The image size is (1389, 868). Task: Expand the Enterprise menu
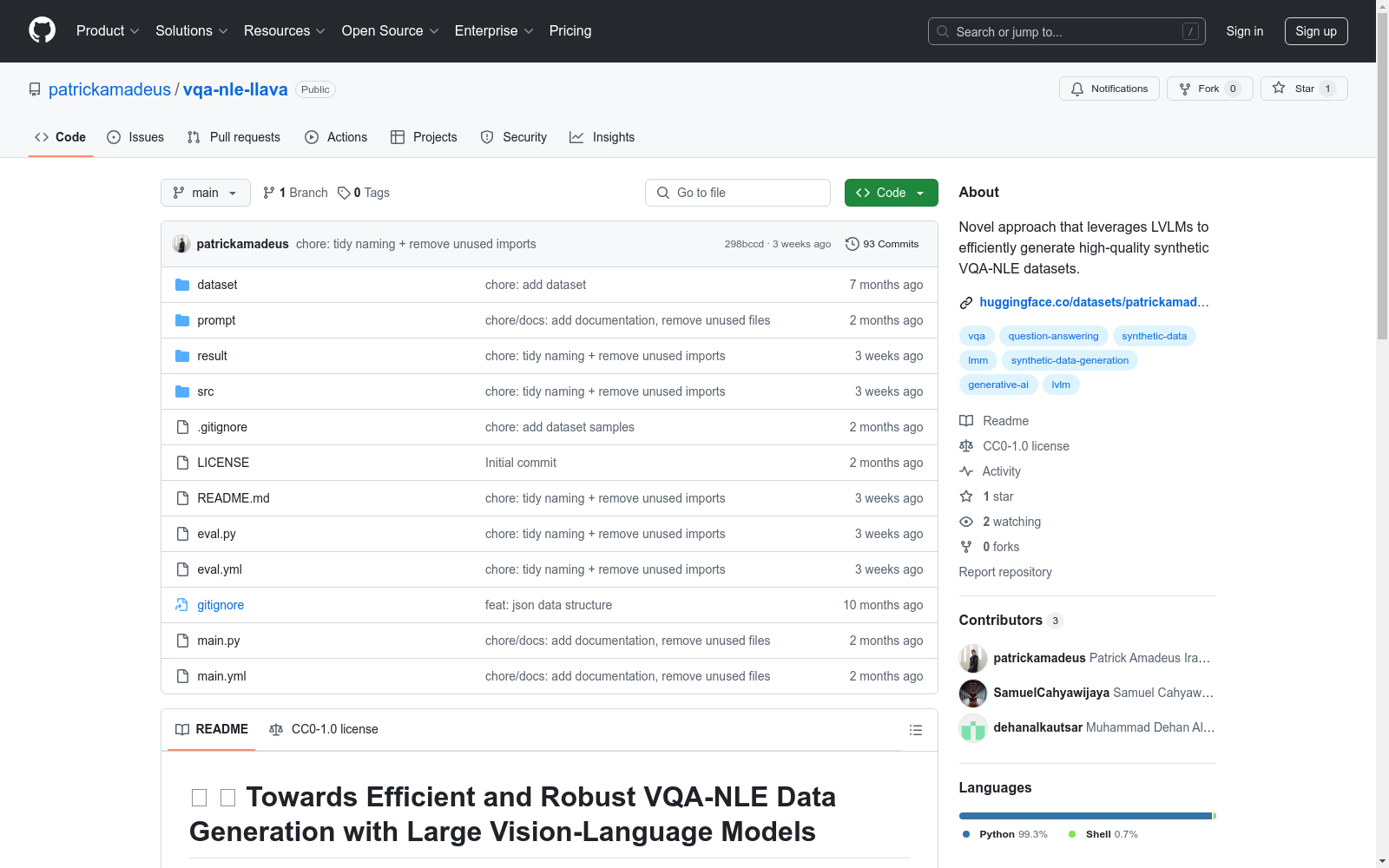point(494,30)
